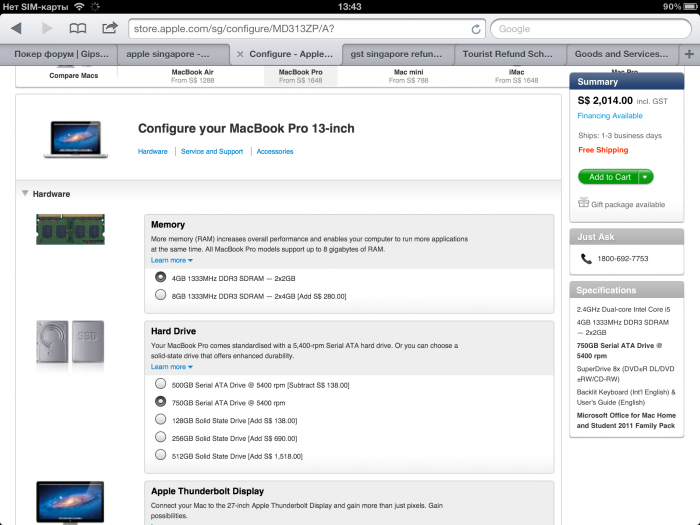The height and width of the screenshot is (525, 700).
Task: Select 8GB 1333MHz DDR3 SDRAM memory
Action: [x=160, y=295]
